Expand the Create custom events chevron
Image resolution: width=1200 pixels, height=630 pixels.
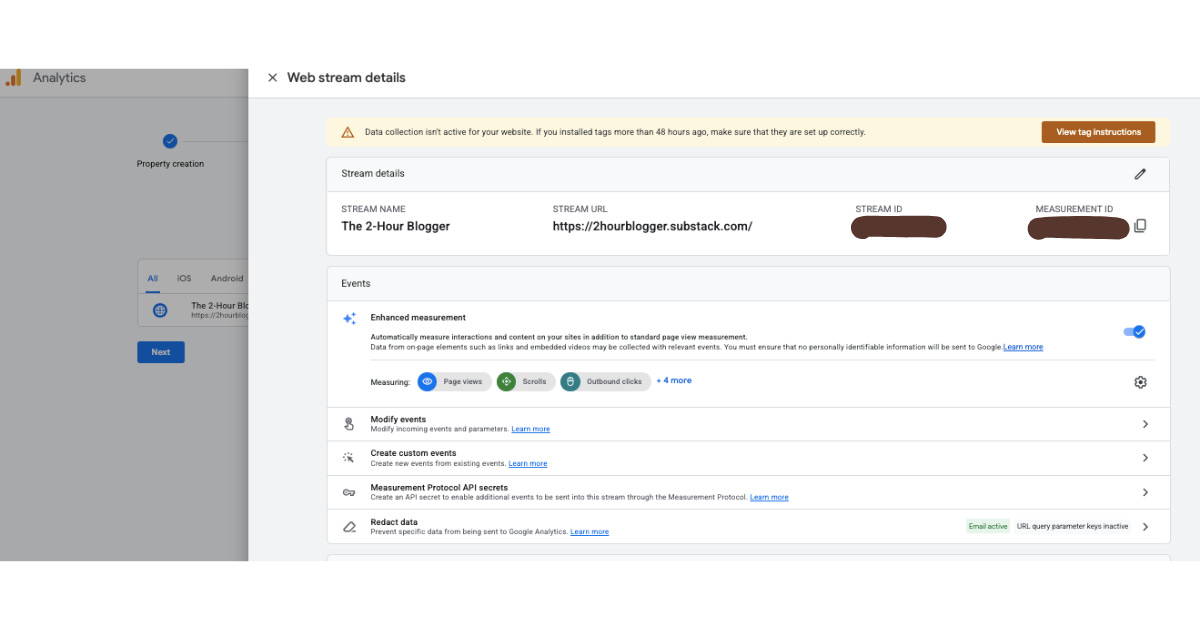[x=1145, y=458]
